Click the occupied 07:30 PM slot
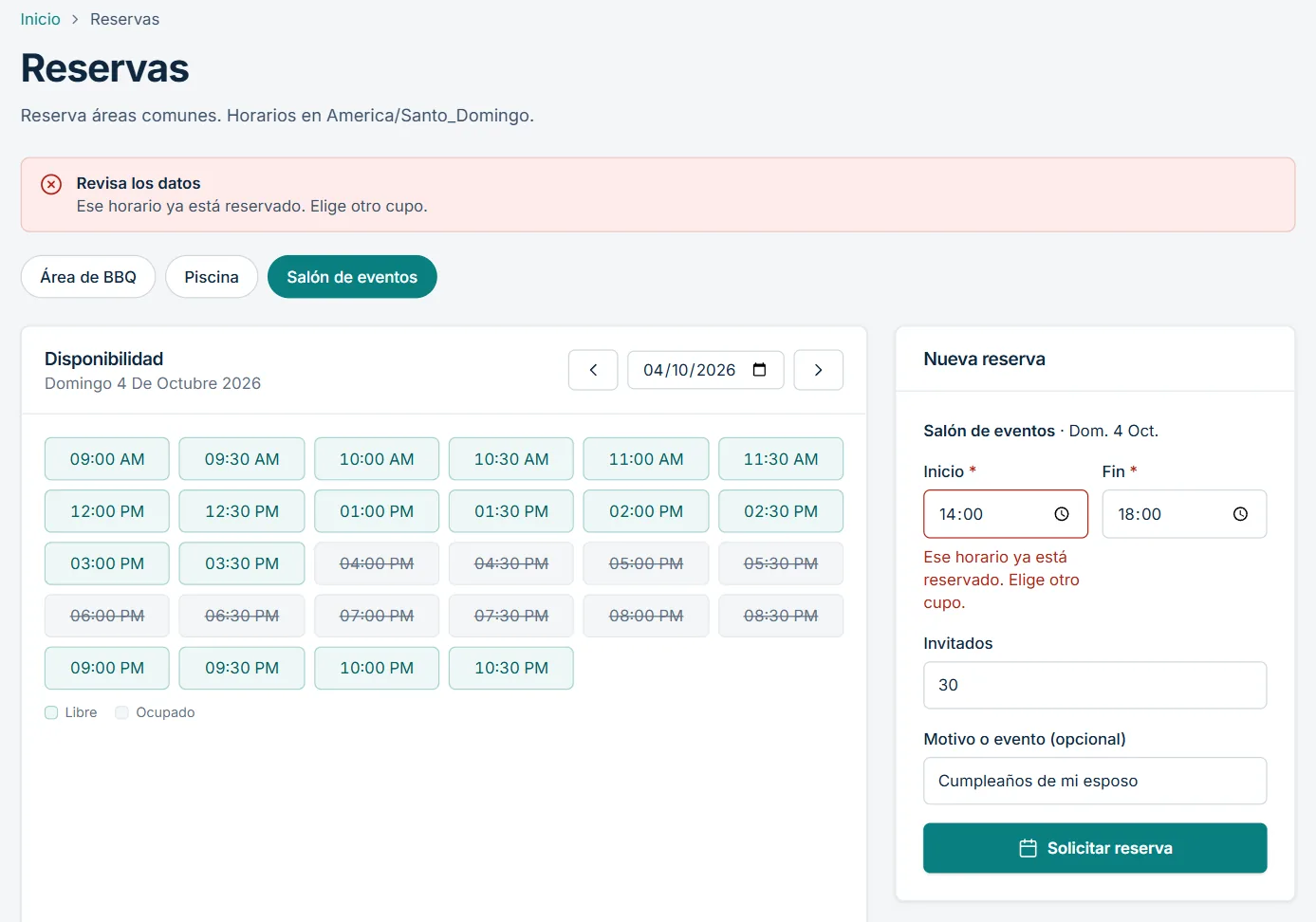The height and width of the screenshot is (922, 1316). tap(511, 616)
